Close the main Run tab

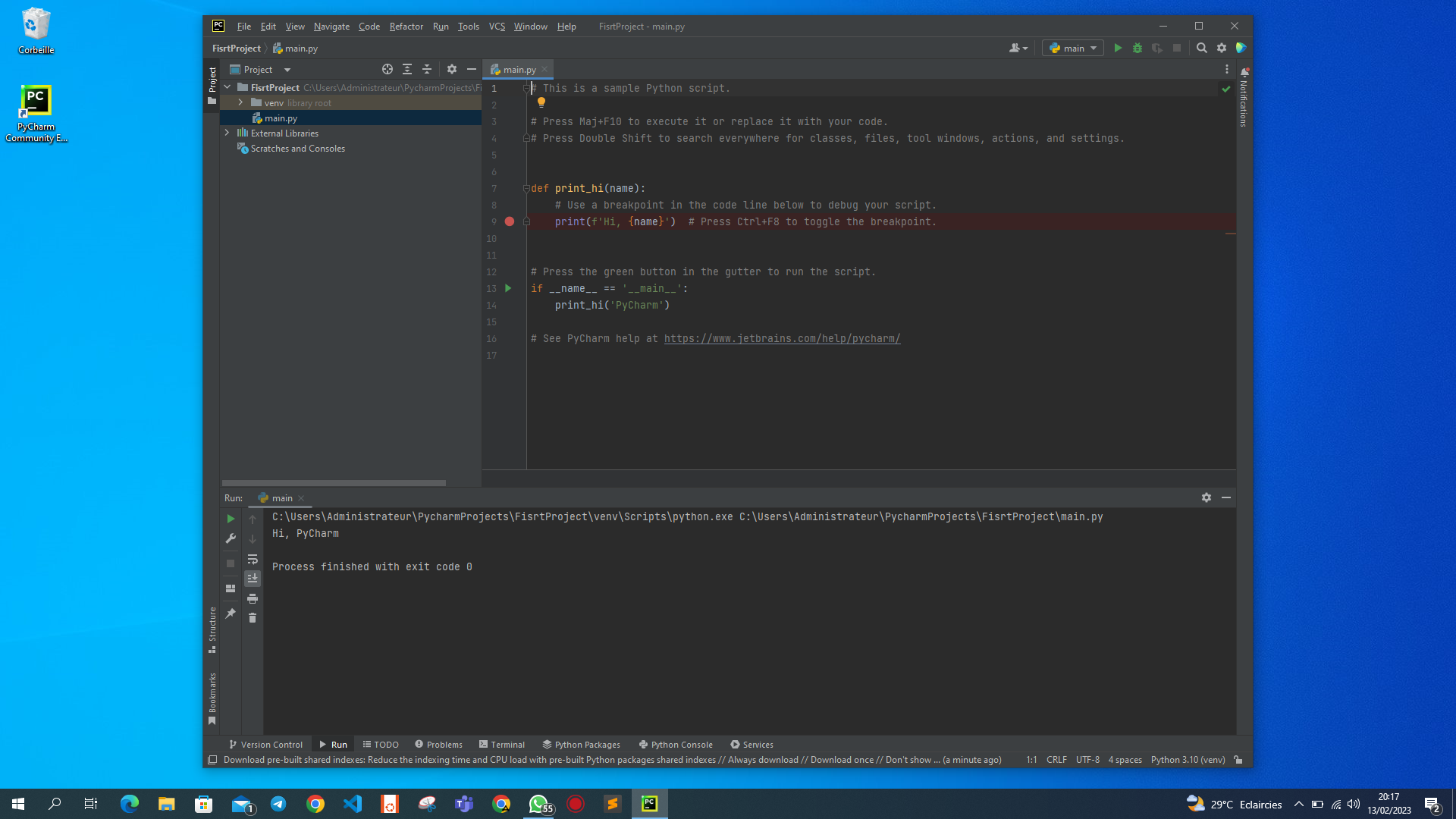(x=301, y=498)
